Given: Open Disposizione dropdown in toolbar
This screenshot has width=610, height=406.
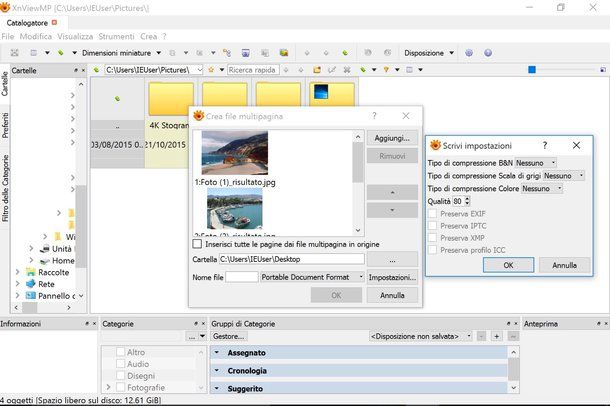Looking at the screenshot, I should tap(452, 53).
